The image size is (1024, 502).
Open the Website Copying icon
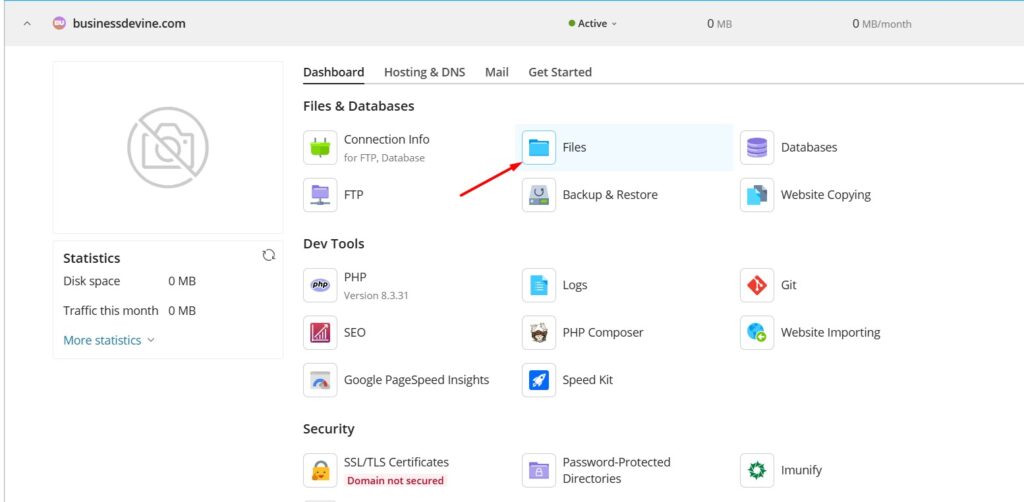pos(757,195)
